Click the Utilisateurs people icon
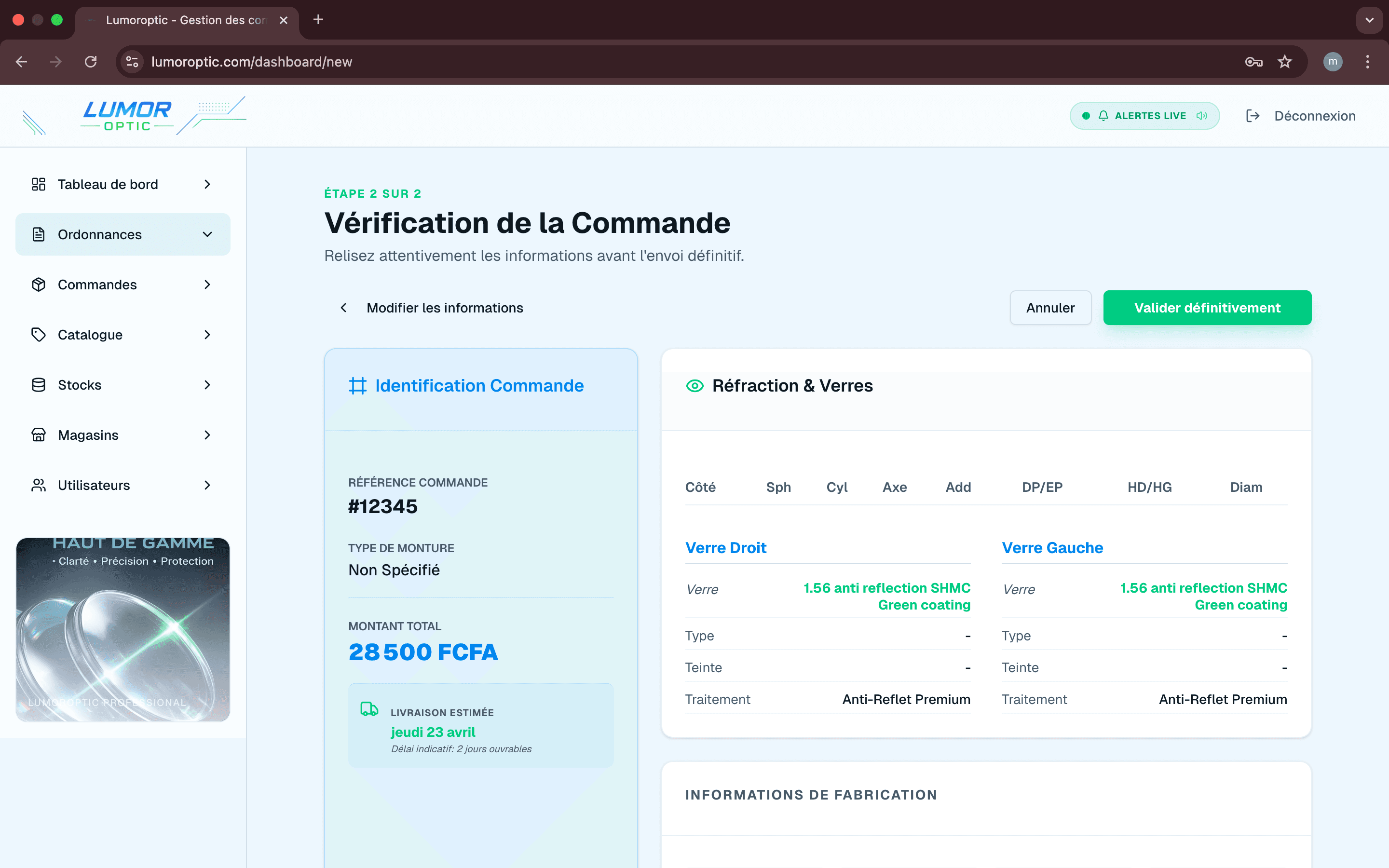1389x868 pixels. pos(39,485)
